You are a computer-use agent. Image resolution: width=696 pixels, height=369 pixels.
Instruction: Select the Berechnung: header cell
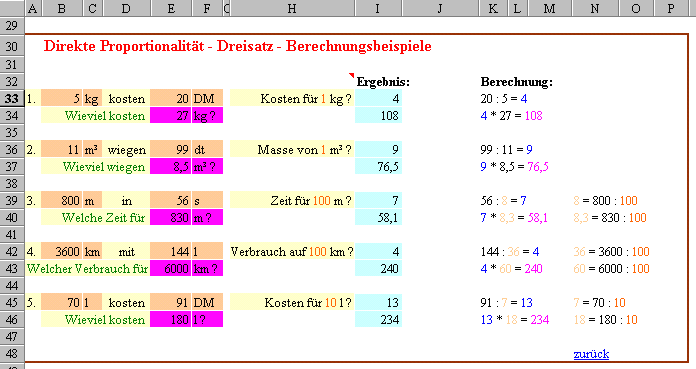coord(517,82)
